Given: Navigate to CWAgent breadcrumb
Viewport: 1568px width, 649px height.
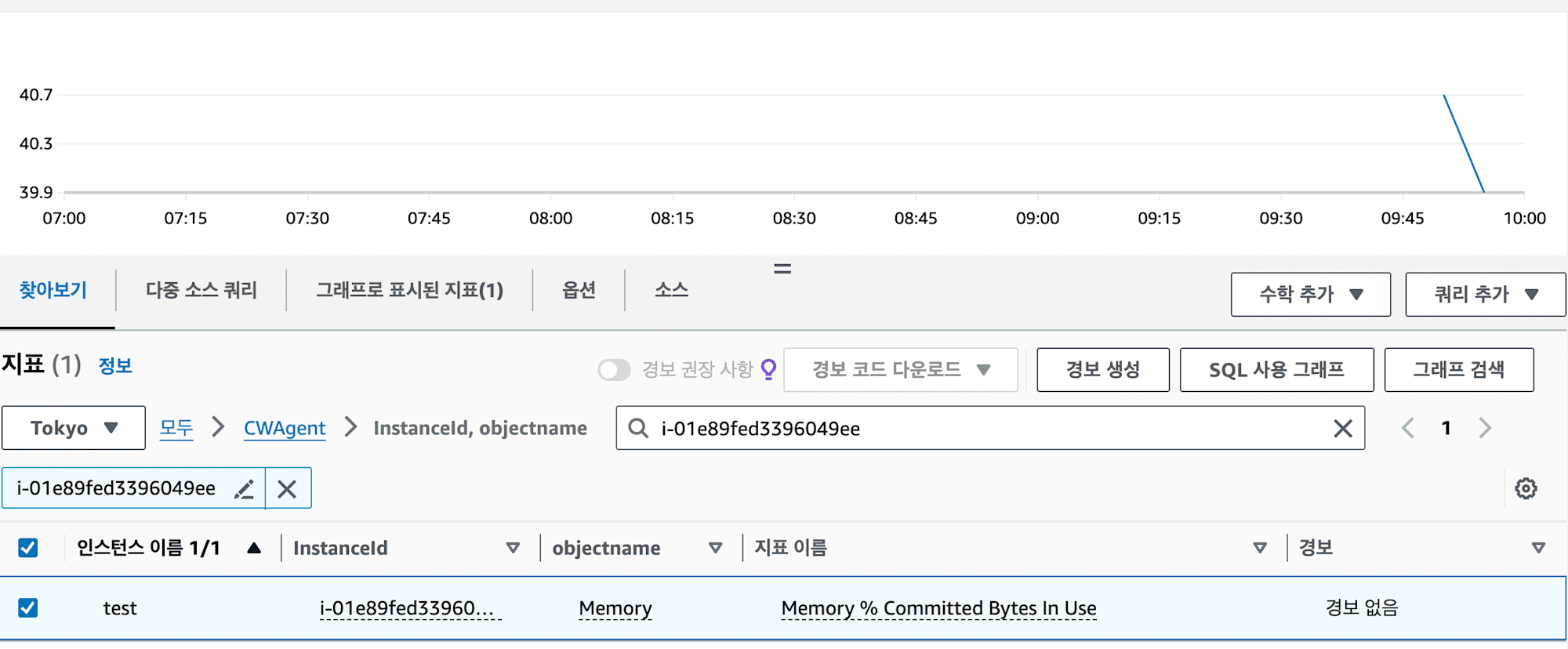Looking at the screenshot, I should point(285,428).
